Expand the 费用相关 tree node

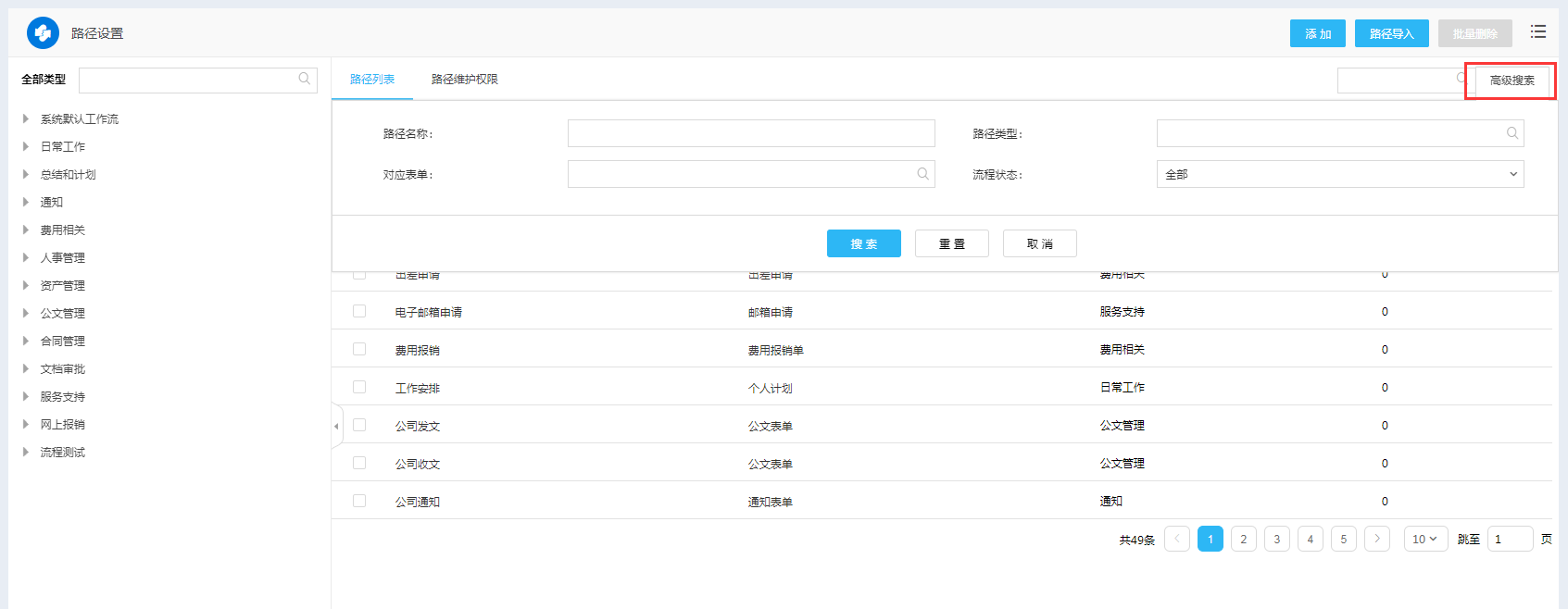tap(26, 230)
